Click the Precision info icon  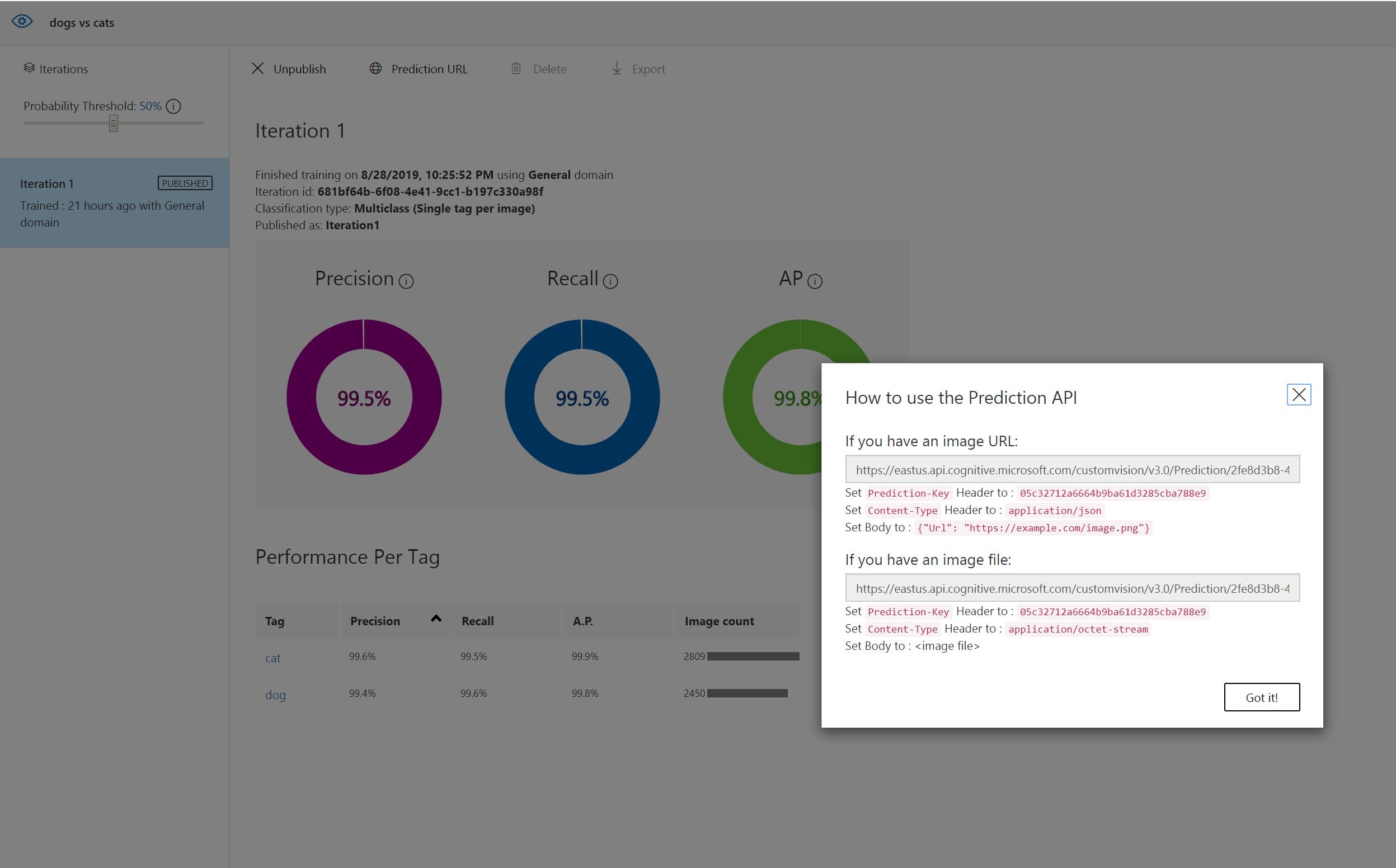click(x=406, y=281)
